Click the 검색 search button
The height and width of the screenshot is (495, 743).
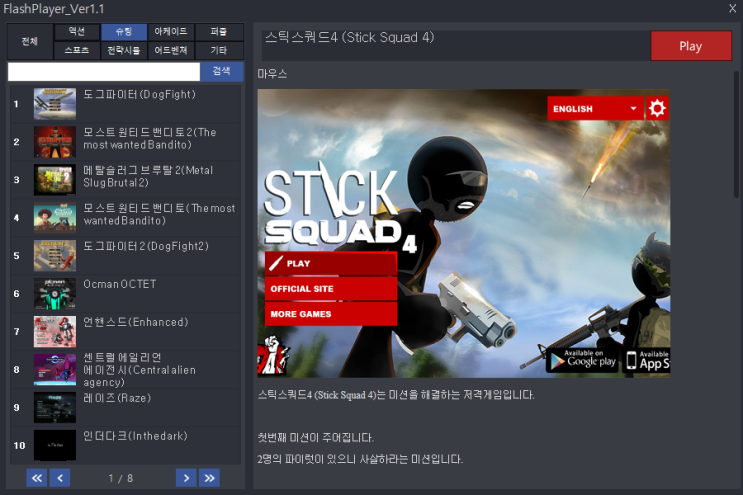[x=222, y=72]
